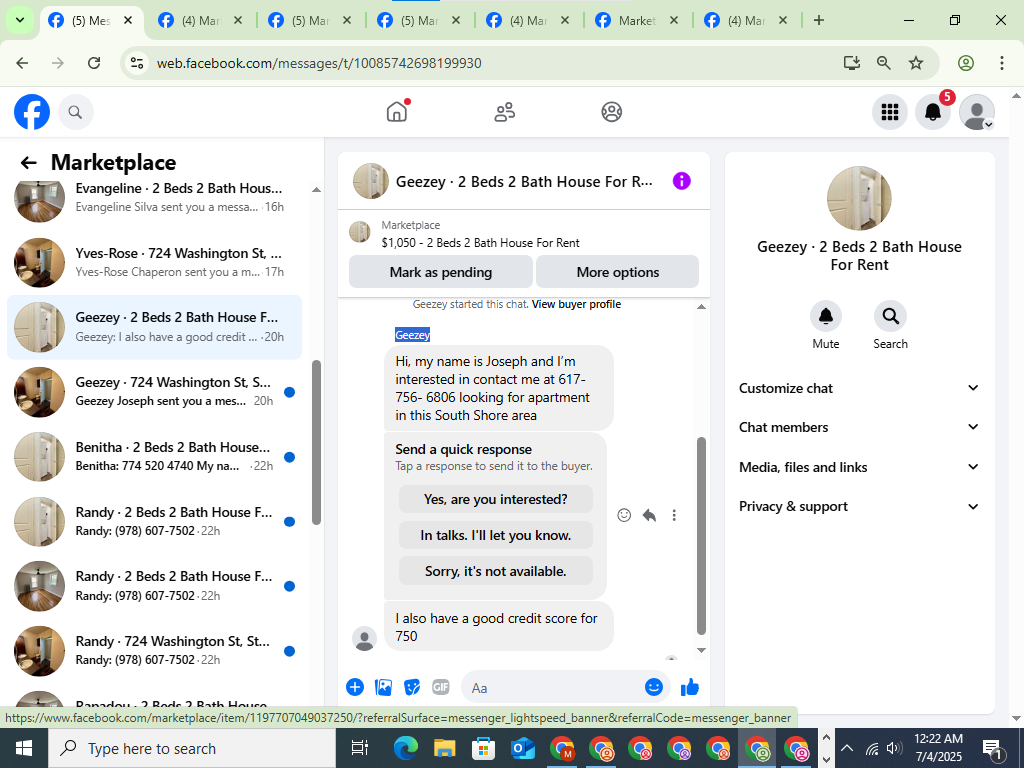The width and height of the screenshot is (1024, 768).
Task: Open View buyer profile link
Action: click(576, 304)
